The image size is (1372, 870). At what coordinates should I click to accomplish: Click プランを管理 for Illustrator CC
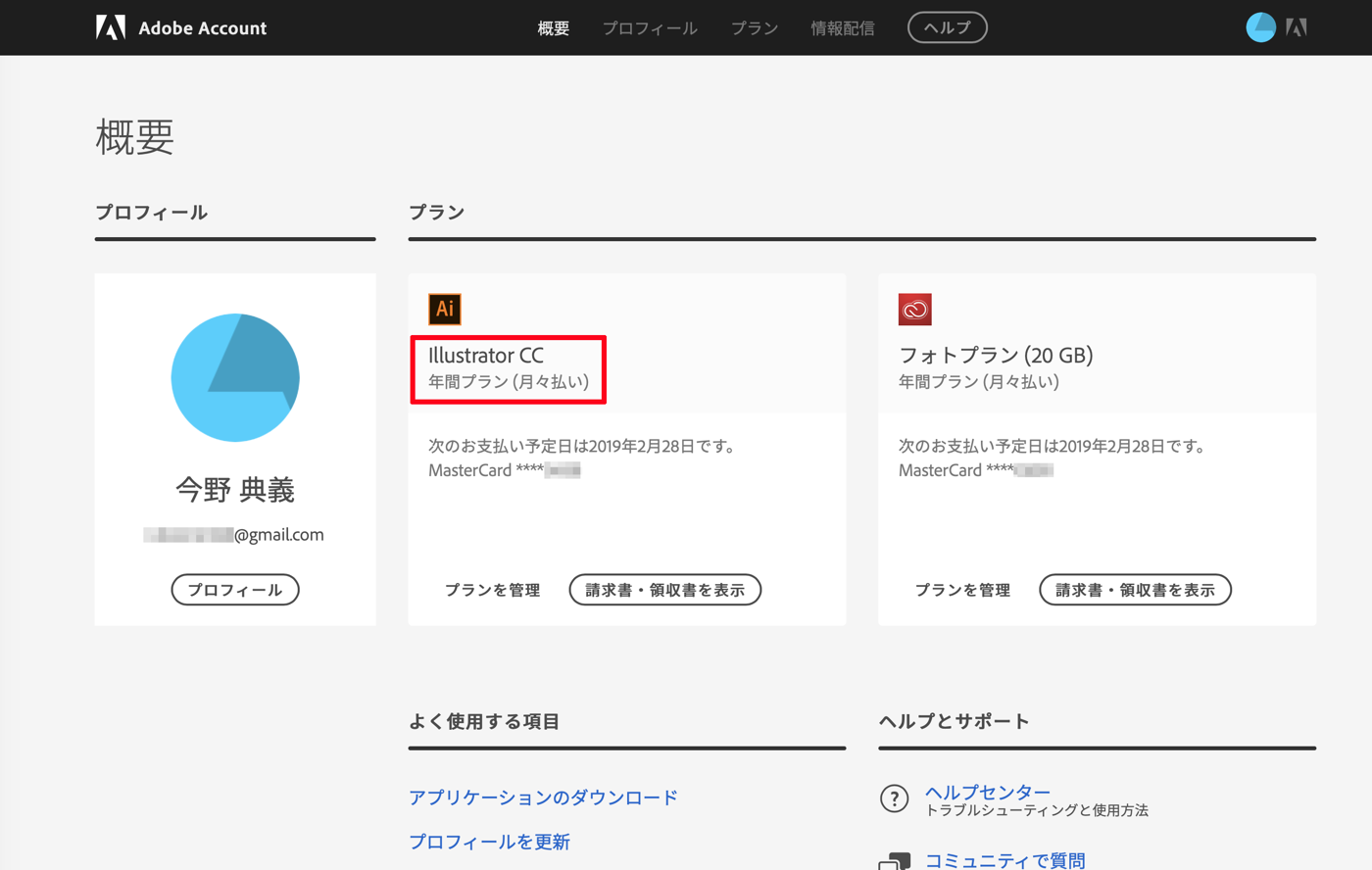[493, 590]
